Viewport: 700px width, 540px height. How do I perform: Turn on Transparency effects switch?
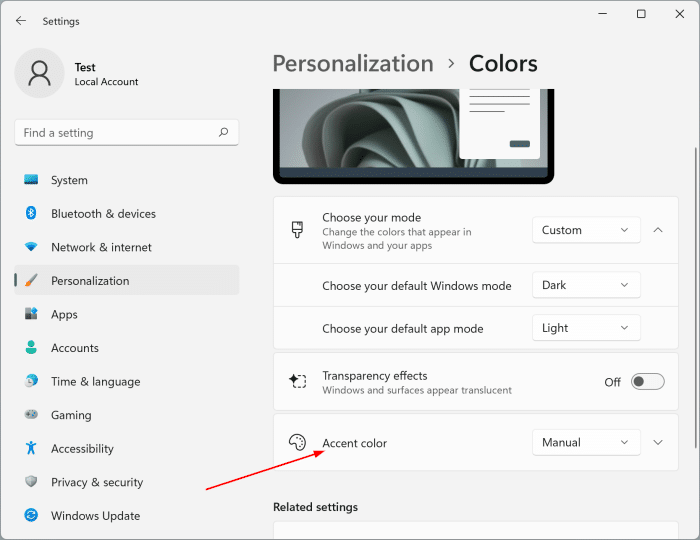pos(647,382)
